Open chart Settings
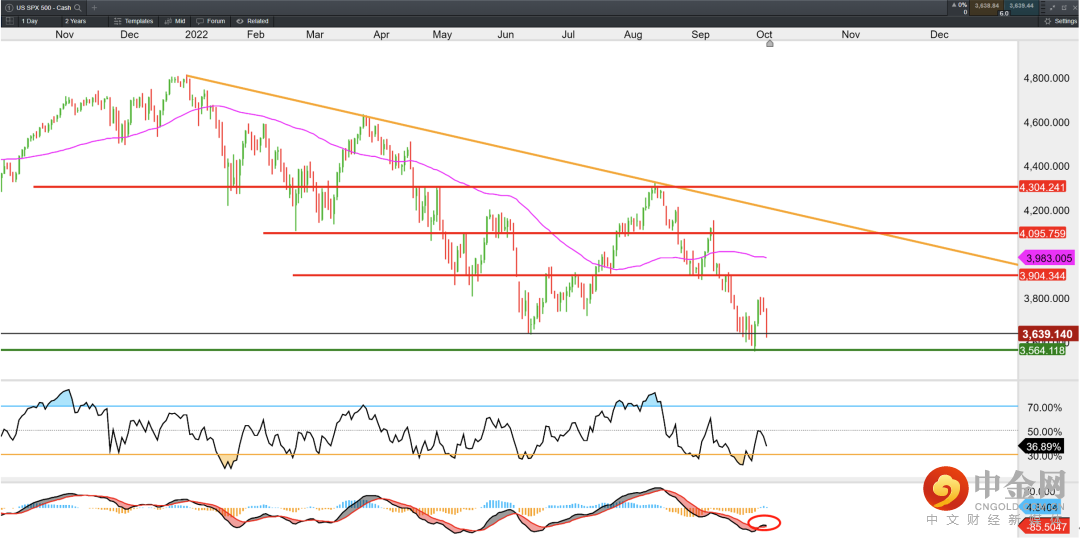The image size is (1080, 538). tap(1060, 20)
